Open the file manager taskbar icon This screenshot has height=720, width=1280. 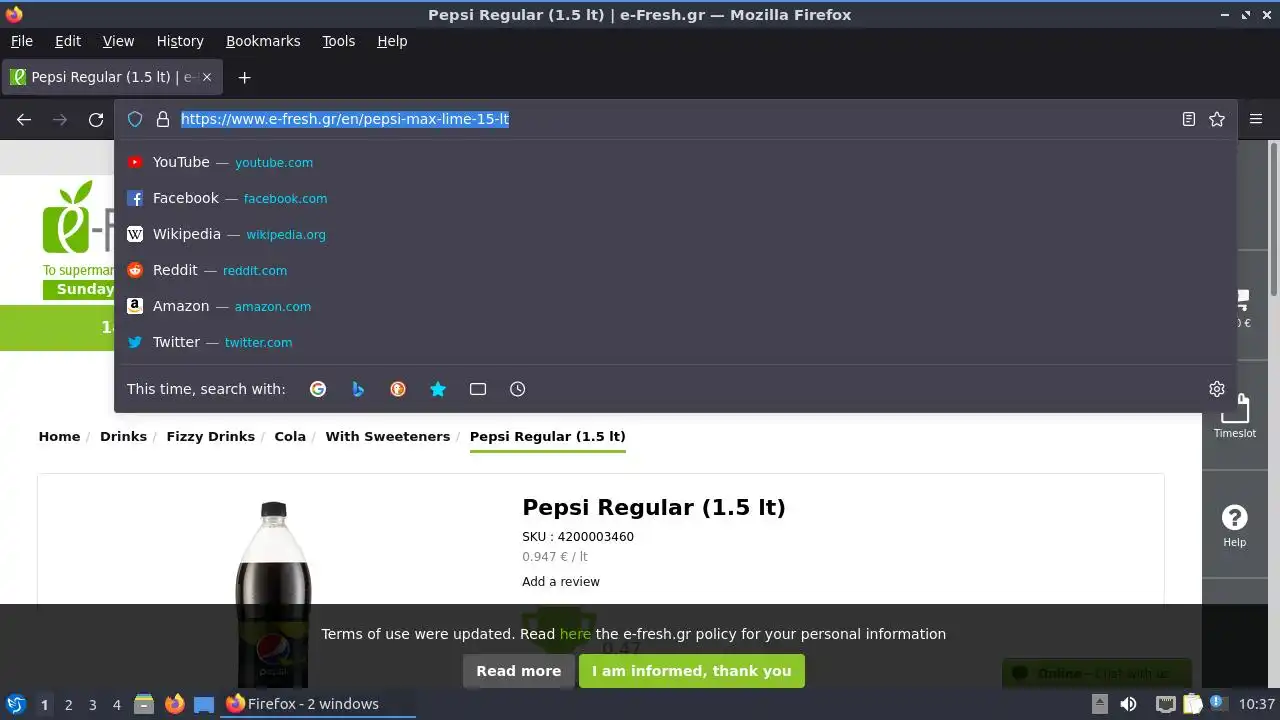[x=144, y=704]
